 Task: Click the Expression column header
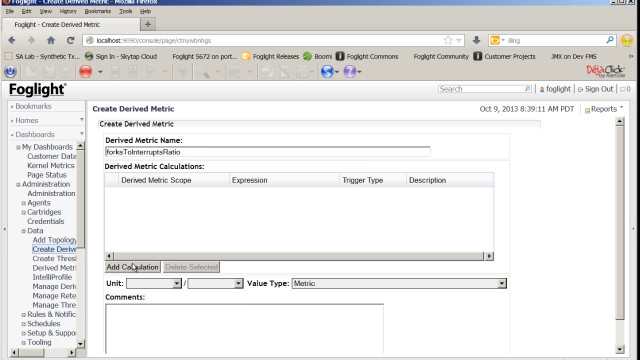pos(284,180)
